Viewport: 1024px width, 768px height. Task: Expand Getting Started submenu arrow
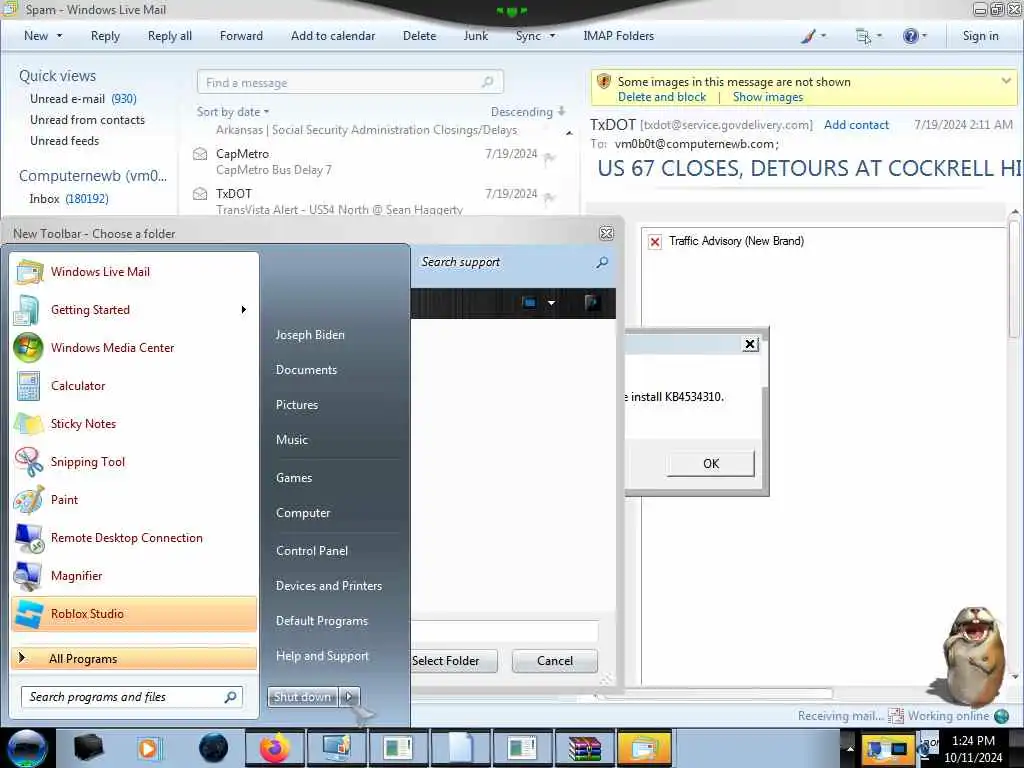(x=244, y=310)
